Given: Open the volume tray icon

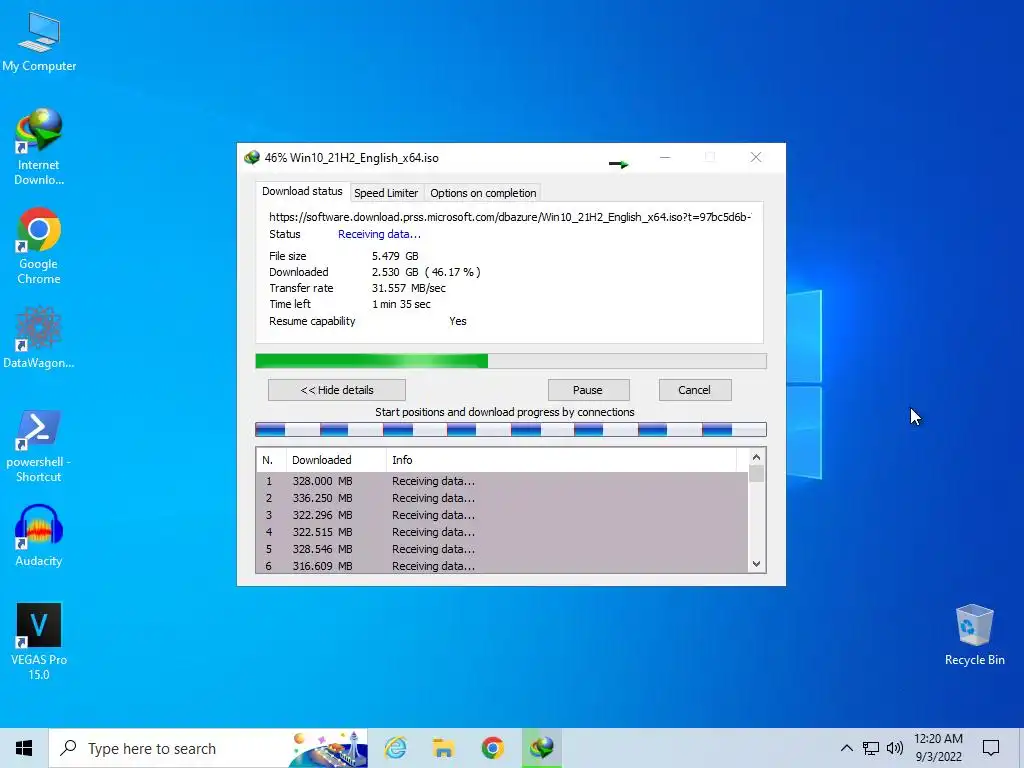Looking at the screenshot, I should (x=895, y=748).
